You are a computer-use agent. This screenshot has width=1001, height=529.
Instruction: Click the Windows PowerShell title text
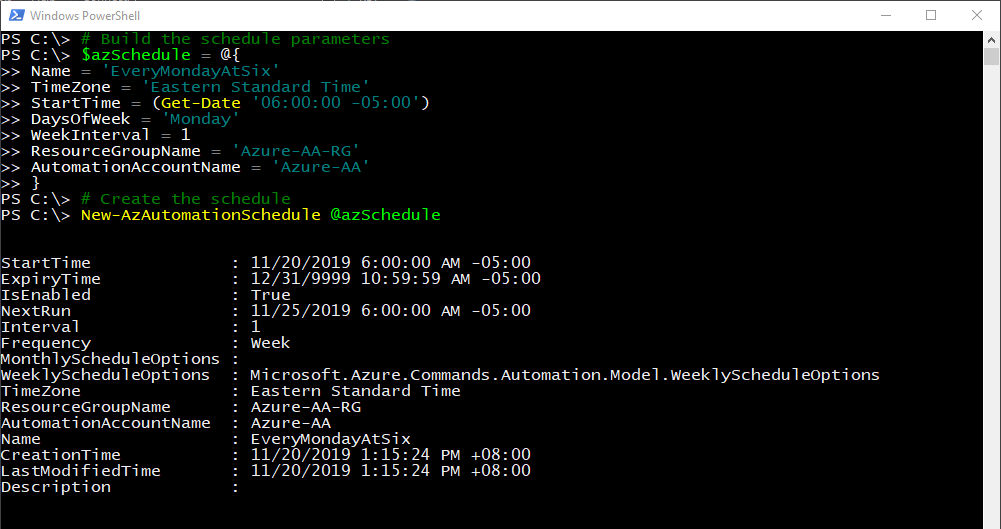pos(86,16)
